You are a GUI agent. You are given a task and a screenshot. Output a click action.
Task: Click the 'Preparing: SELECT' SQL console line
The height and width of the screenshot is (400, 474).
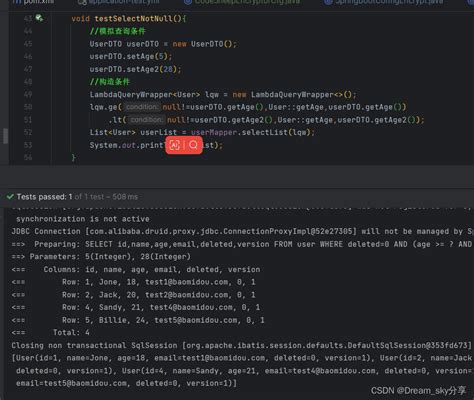(243, 244)
